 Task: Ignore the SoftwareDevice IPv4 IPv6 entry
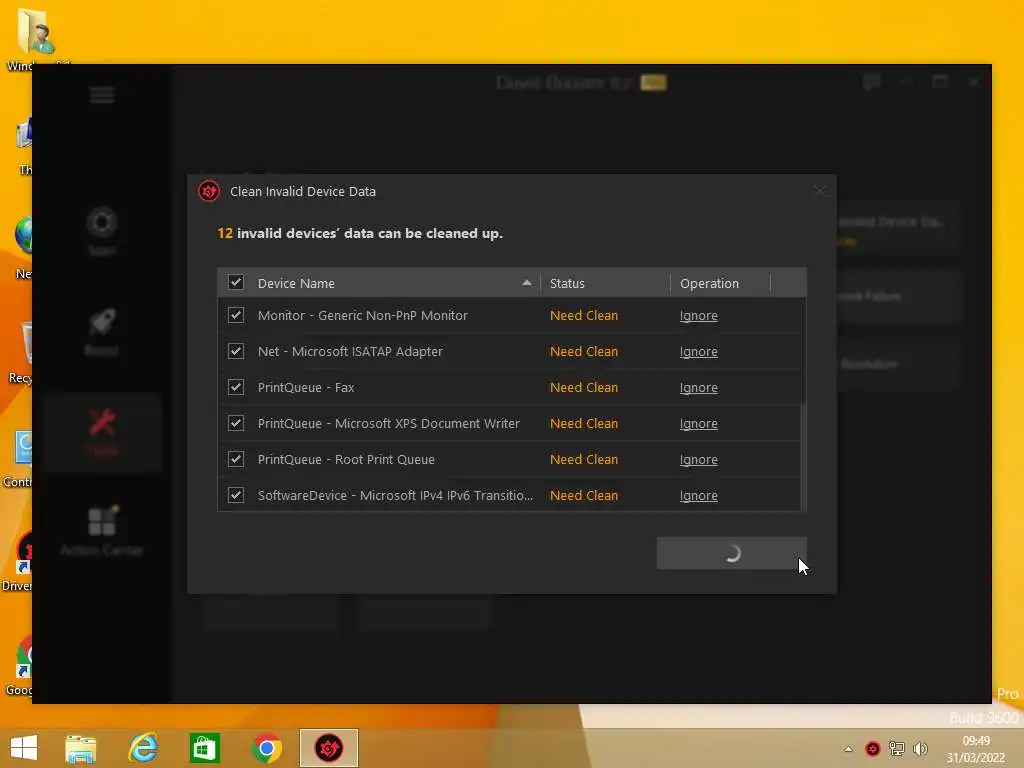click(698, 495)
